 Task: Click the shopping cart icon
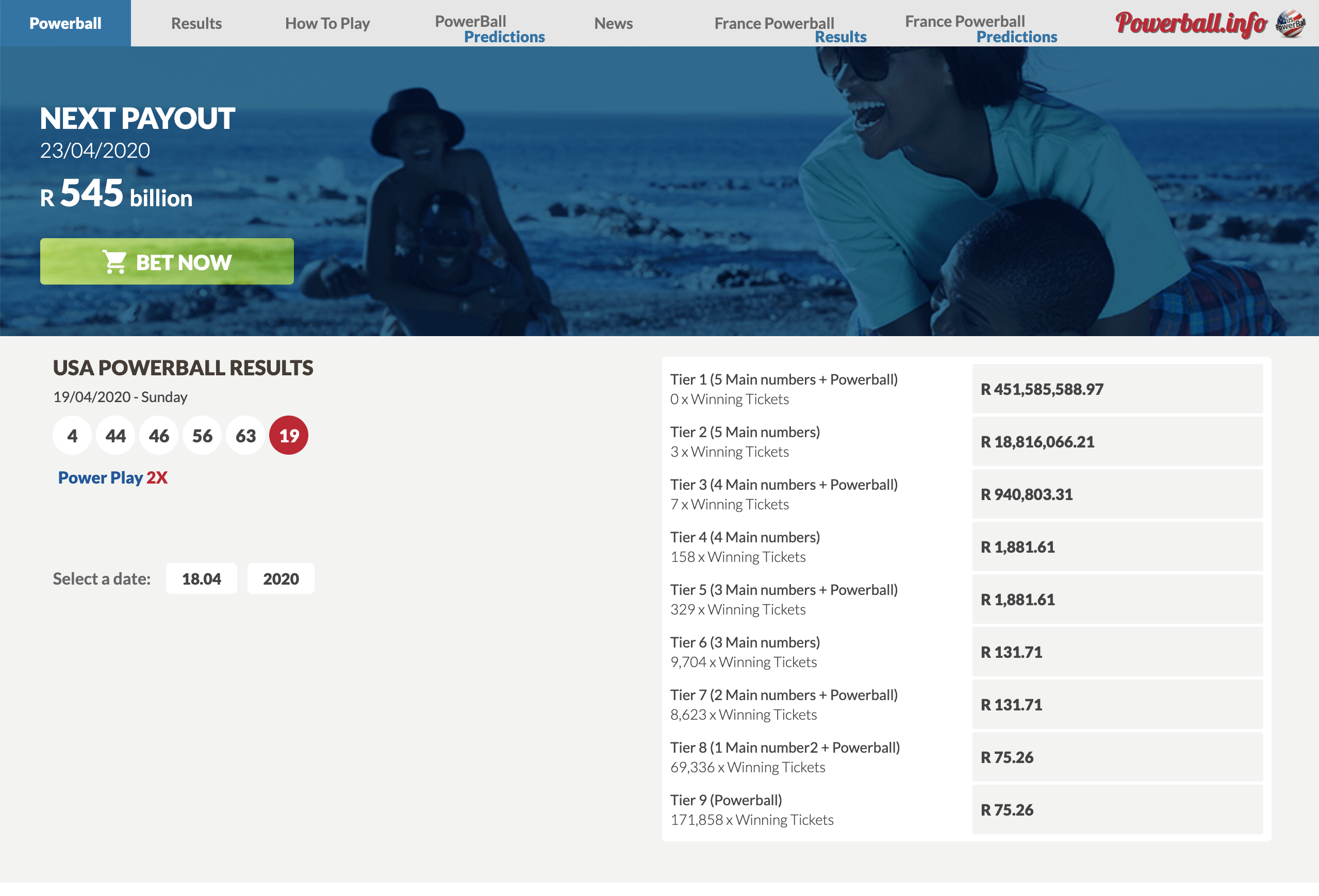pos(114,262)
